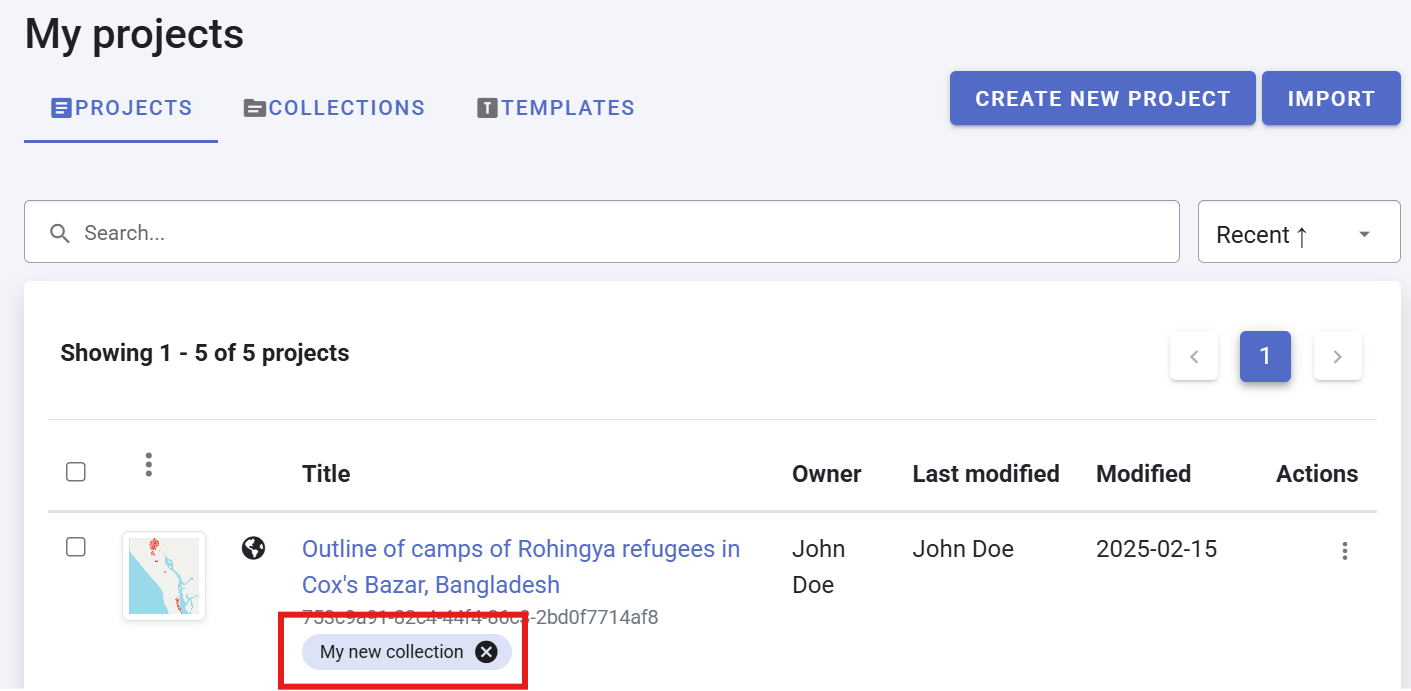Toggle the select-all projects checkbox
Screen dimensions: 1411x691
click(x=76, y=472)
